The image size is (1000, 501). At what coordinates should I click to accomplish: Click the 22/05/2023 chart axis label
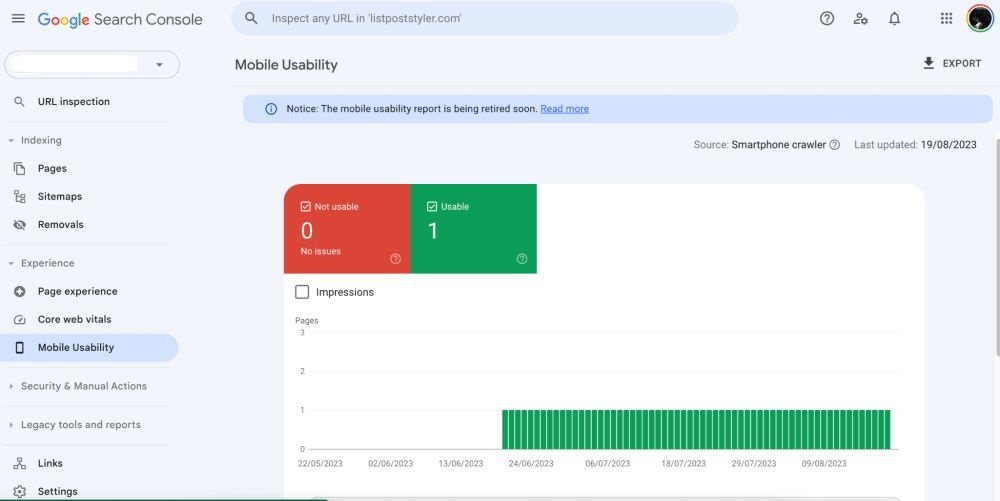tap(320, 463)
